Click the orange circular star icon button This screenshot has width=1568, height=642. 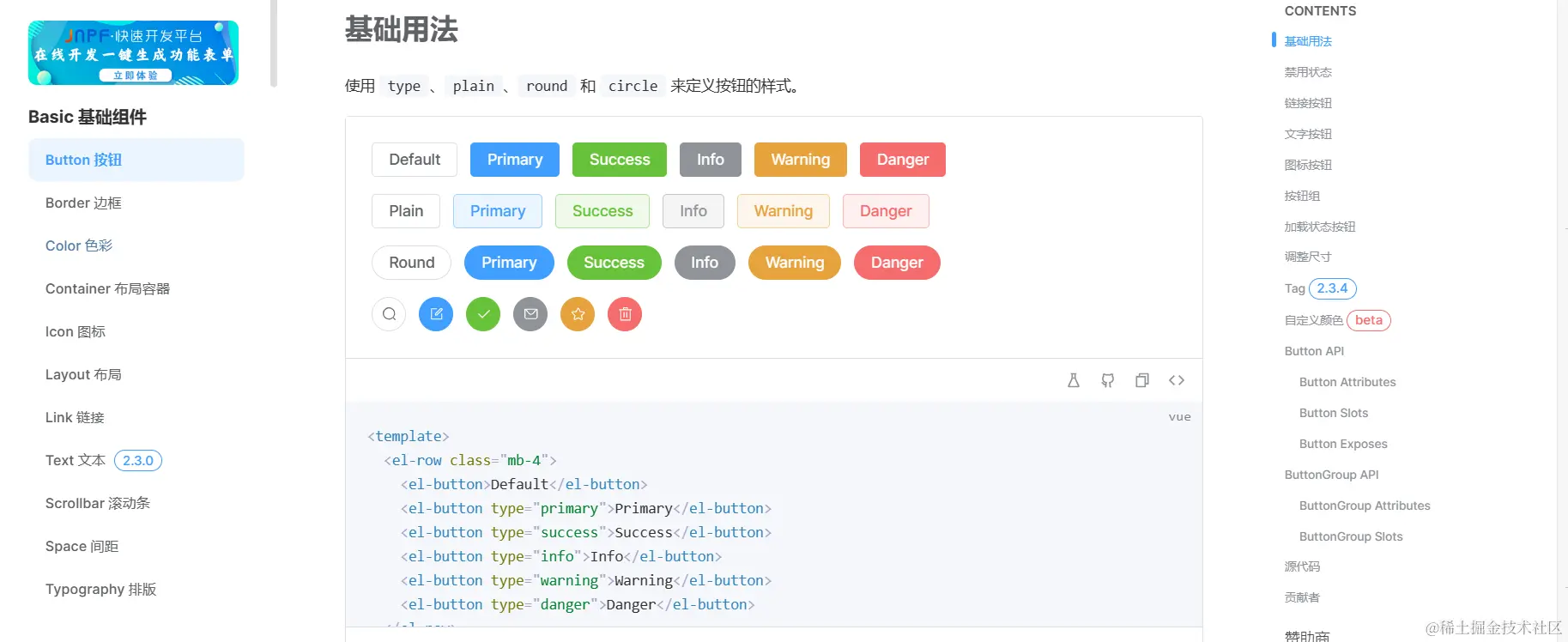click(x=578, y=314)
